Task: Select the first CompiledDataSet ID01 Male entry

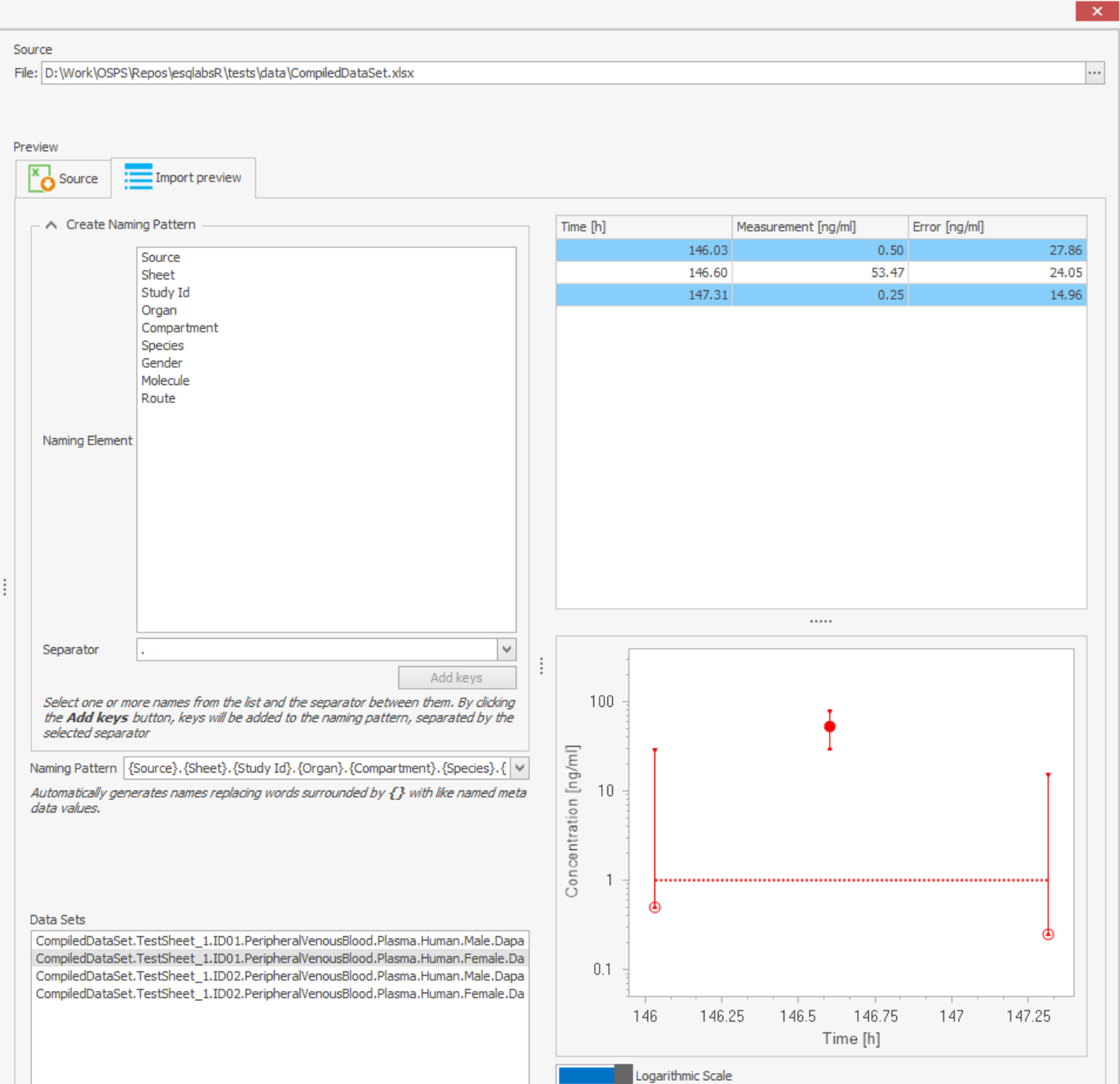Action: (x=280, y=940)
